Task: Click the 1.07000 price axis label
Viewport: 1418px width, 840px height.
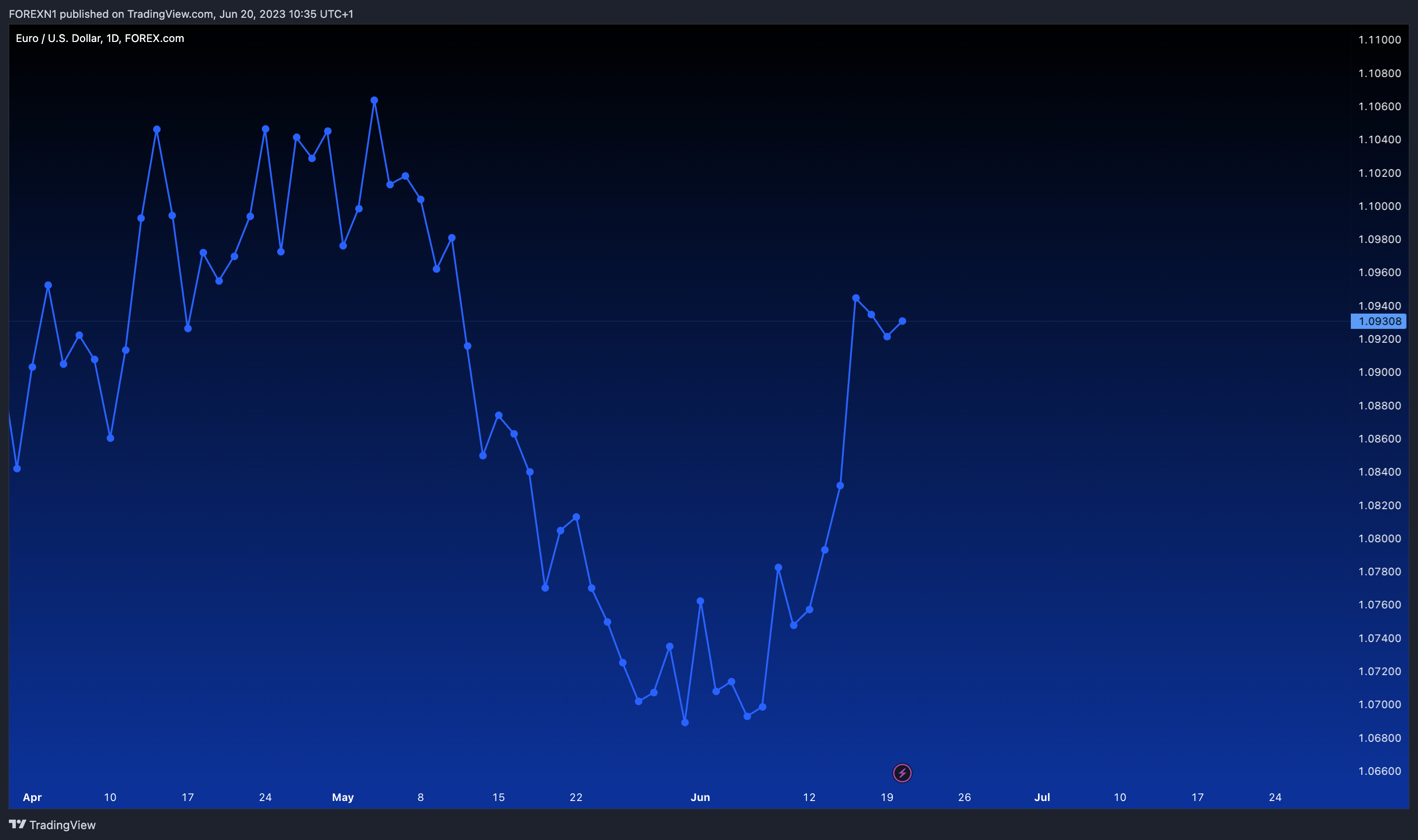Action: pyautogui.click(x=1379, y=704)
